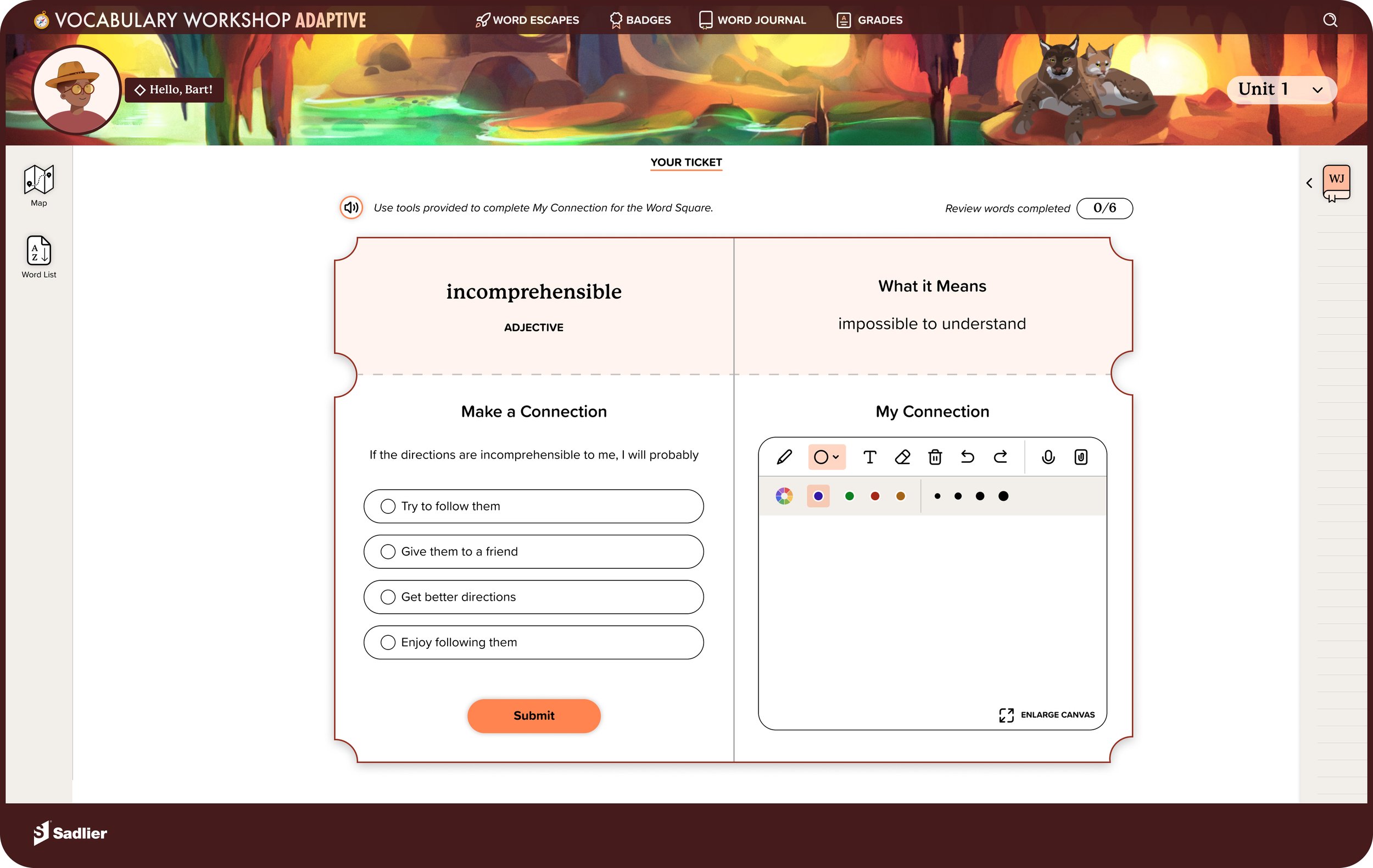Open the shape tool dropdown
The image size is (1373, 868).
tap(826, 457)
